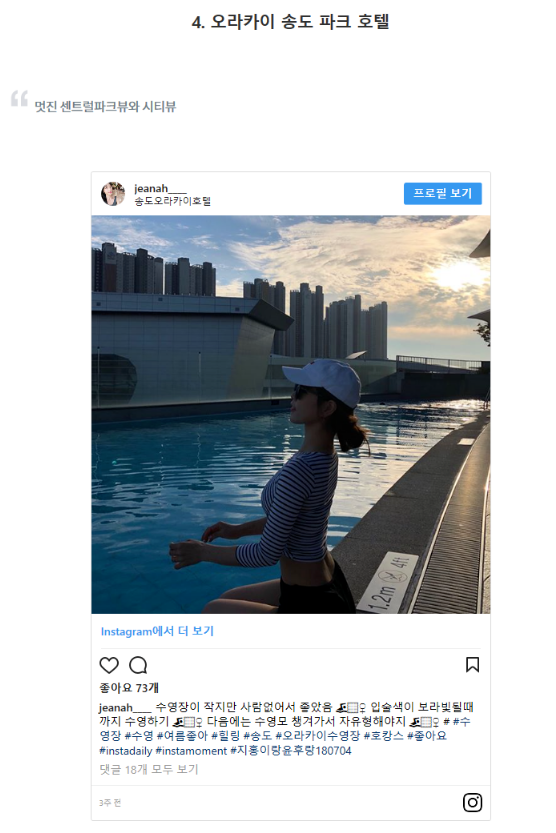Open hashtag #지흥이랑윤후랑180704

coord(290,751)
